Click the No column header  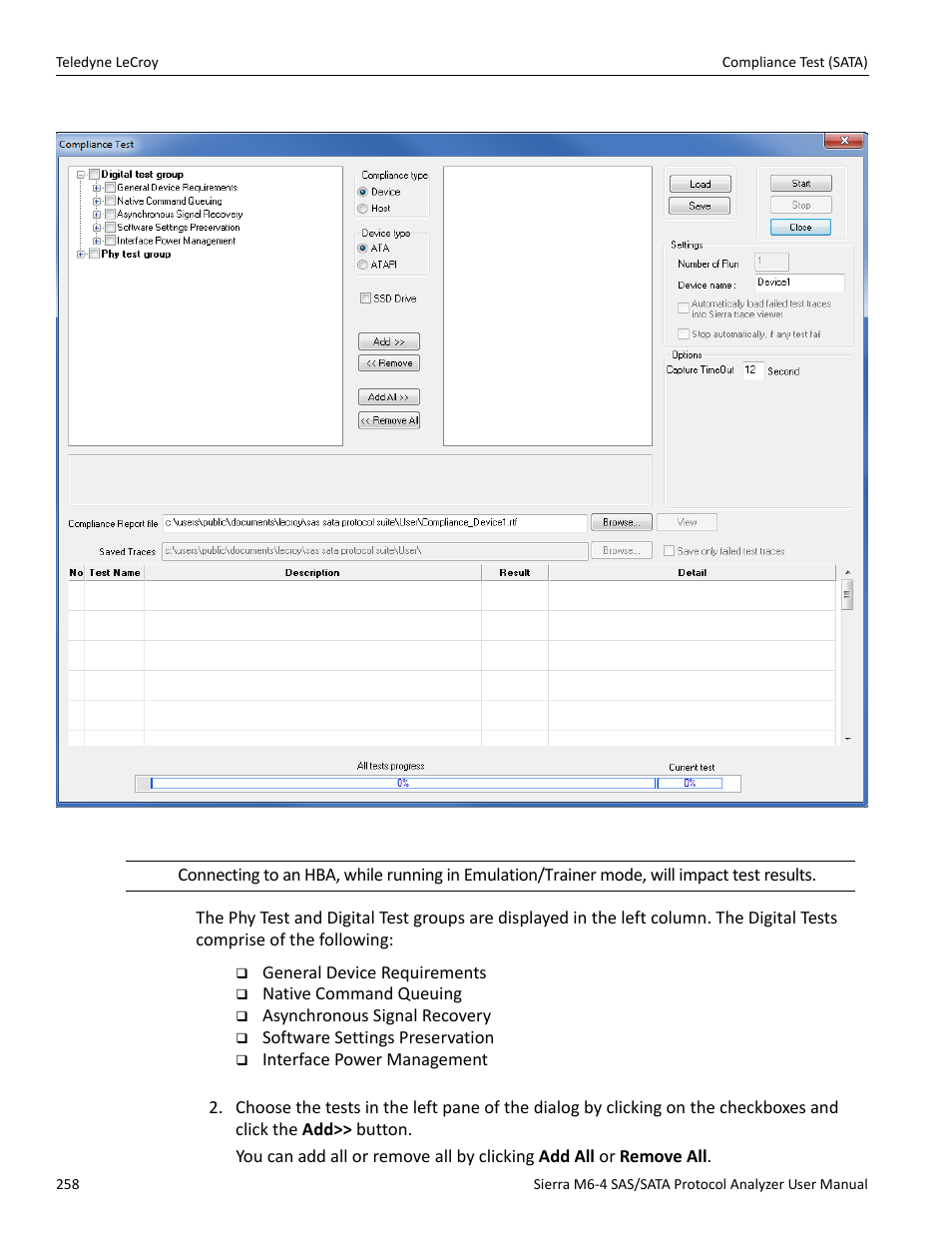coord(76,573)
